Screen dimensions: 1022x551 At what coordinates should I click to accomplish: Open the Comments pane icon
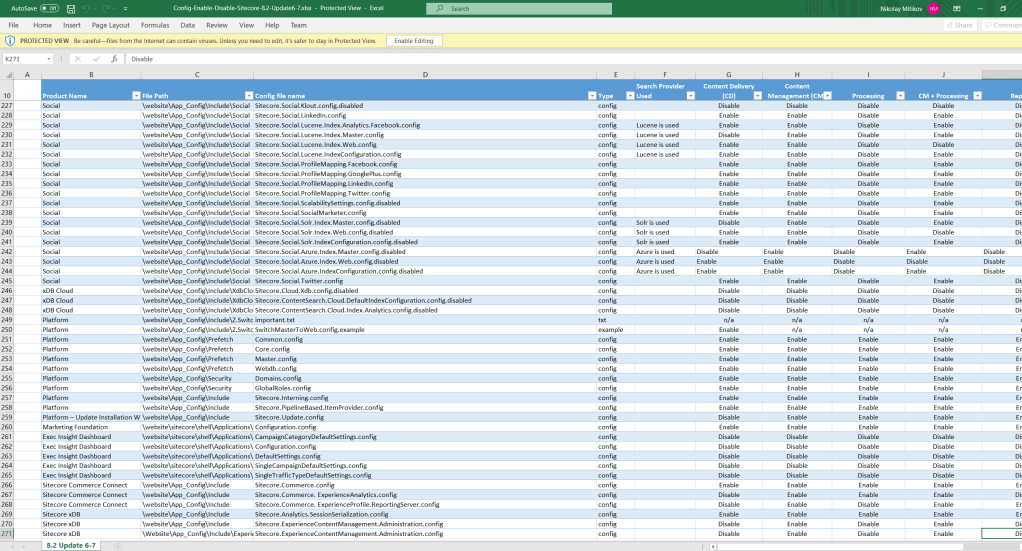point(1003,25)
